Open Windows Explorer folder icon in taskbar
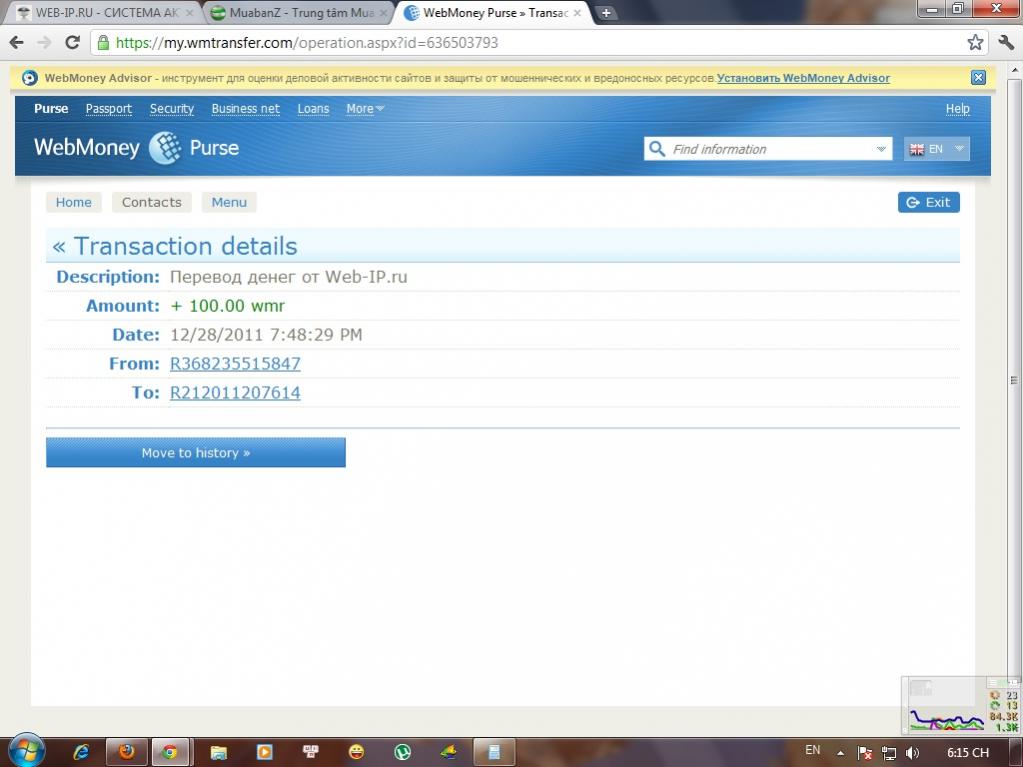 tap(219, 752)
